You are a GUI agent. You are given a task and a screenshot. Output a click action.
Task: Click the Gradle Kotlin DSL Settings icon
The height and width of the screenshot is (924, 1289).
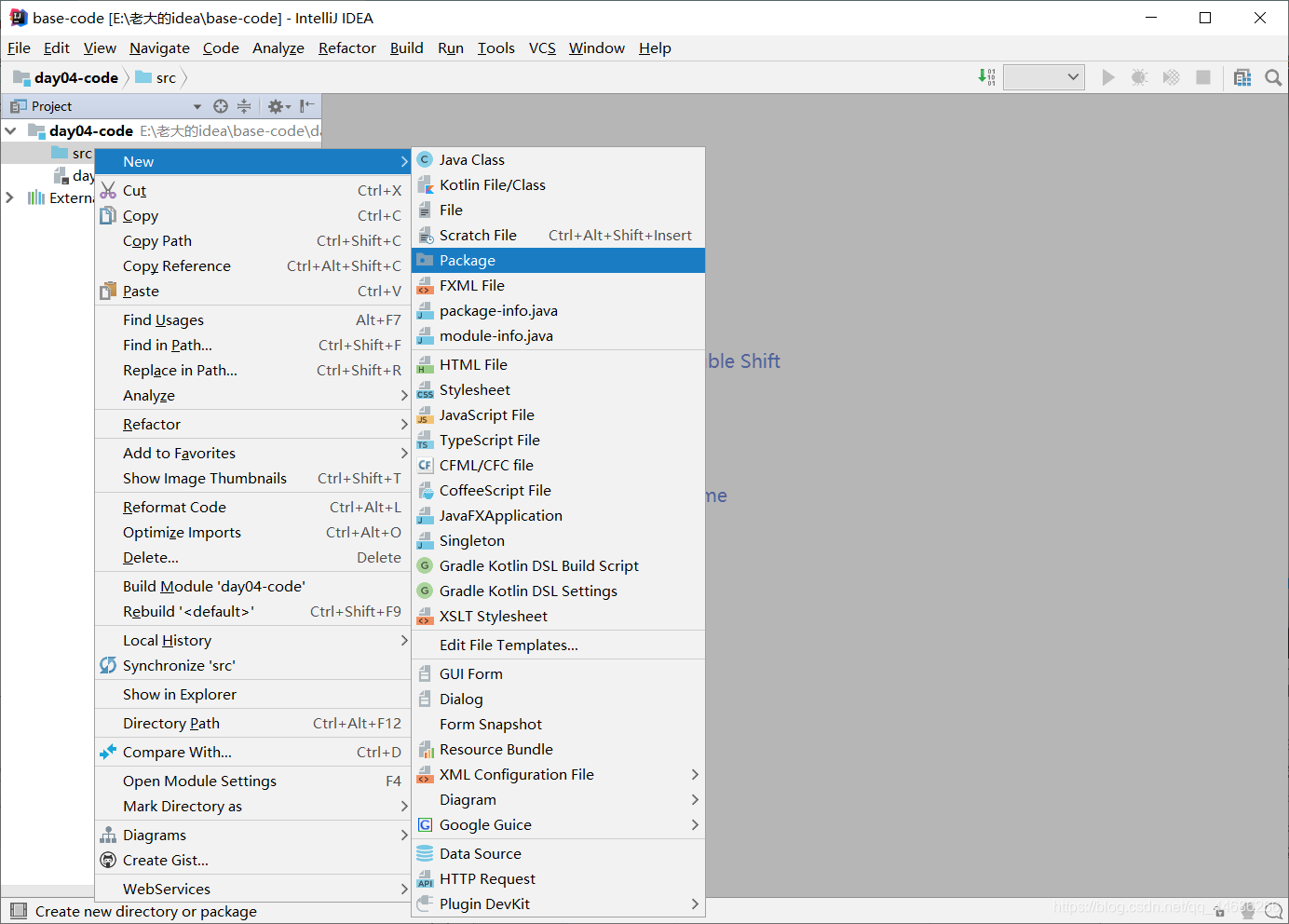(425, 591)
